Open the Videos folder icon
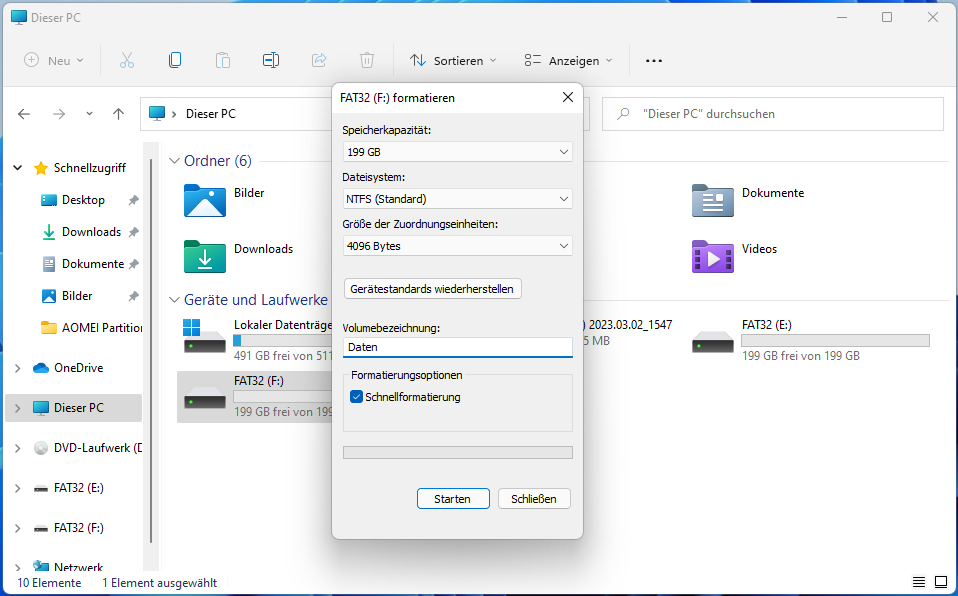 coord(712,256)
